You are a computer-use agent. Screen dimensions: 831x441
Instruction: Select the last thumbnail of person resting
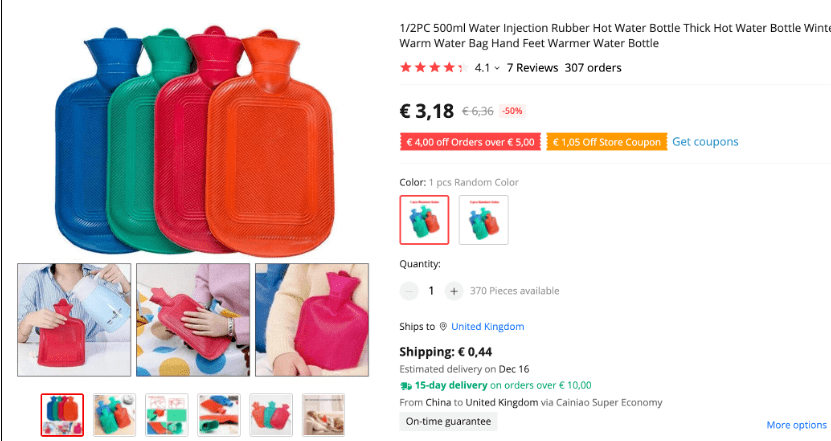pyautogui.click(x=323, y=415)
